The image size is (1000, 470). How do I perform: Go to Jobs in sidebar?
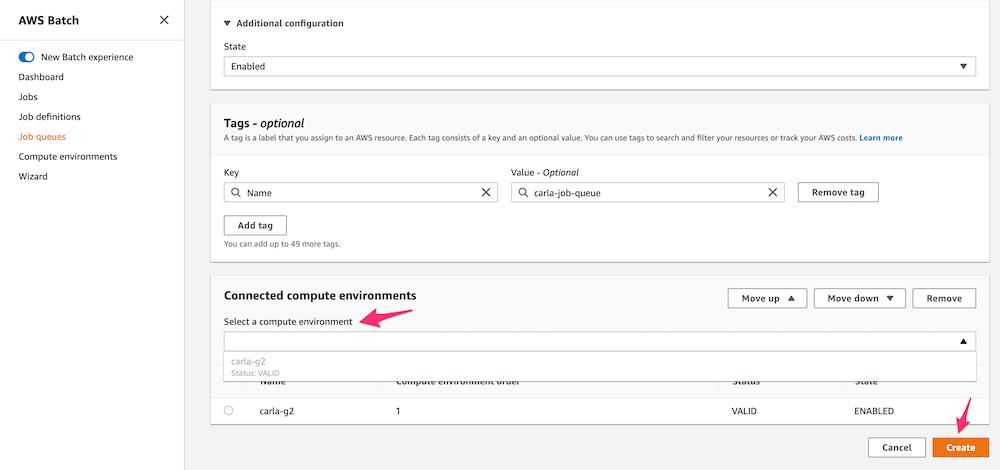[x=28, y=97]
